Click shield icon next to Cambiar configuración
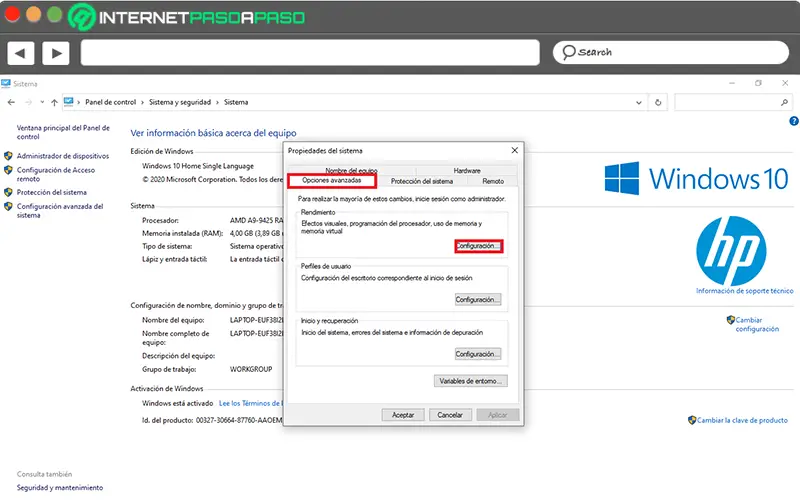This screenshot has height=500, width=800. pyautogui.click(x=731, y=320)
